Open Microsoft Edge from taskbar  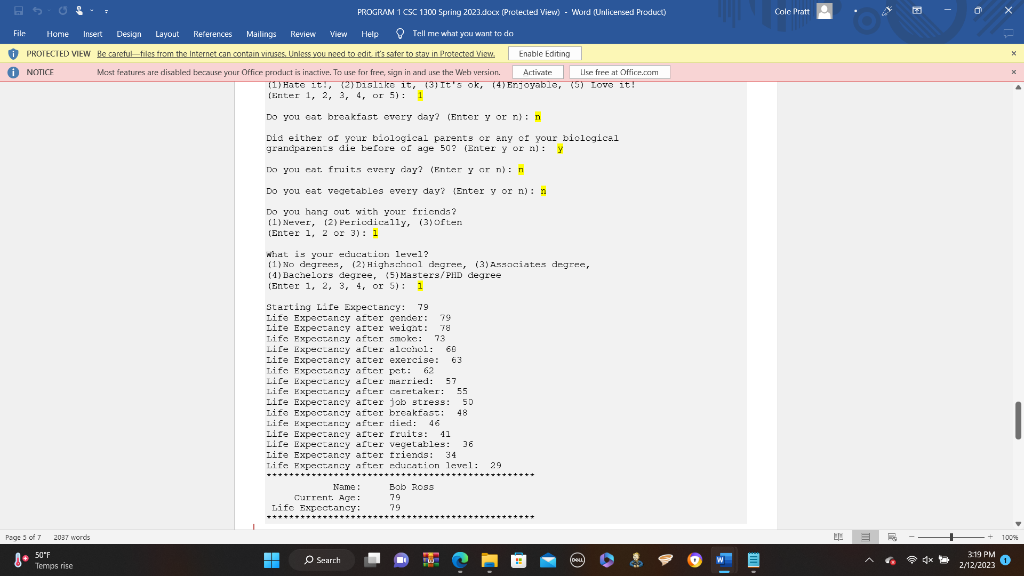point(460,560)
